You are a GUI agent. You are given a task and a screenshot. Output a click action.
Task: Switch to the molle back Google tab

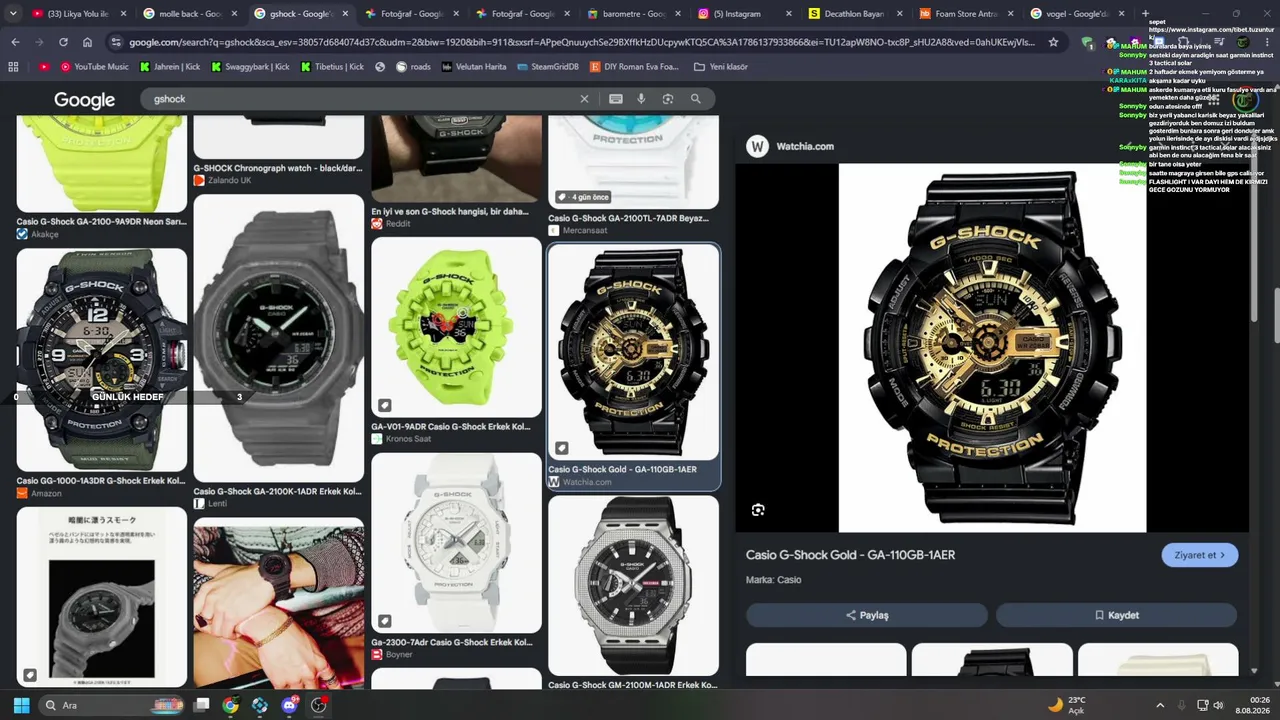click(188, 14)
